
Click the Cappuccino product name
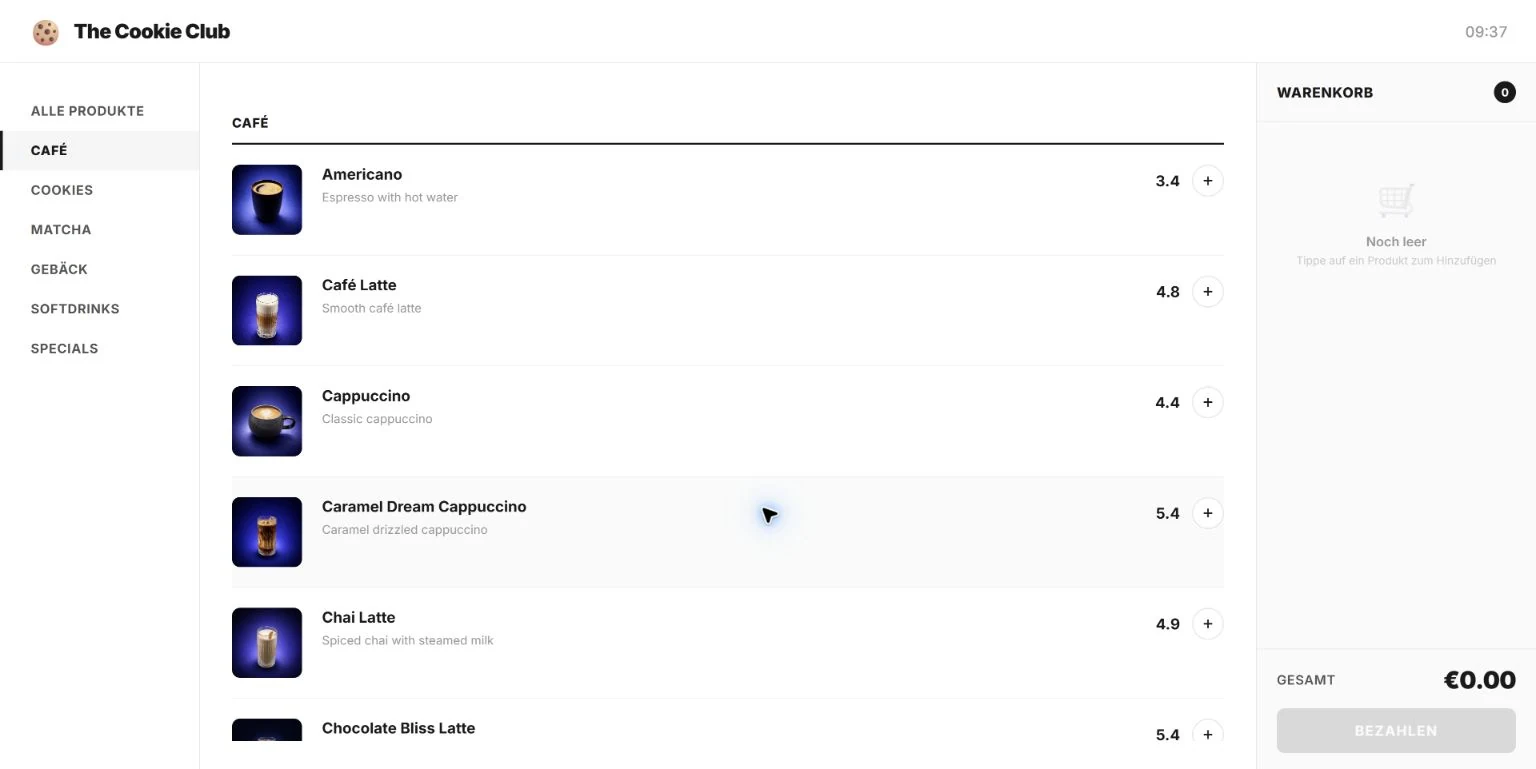[366, 396]
